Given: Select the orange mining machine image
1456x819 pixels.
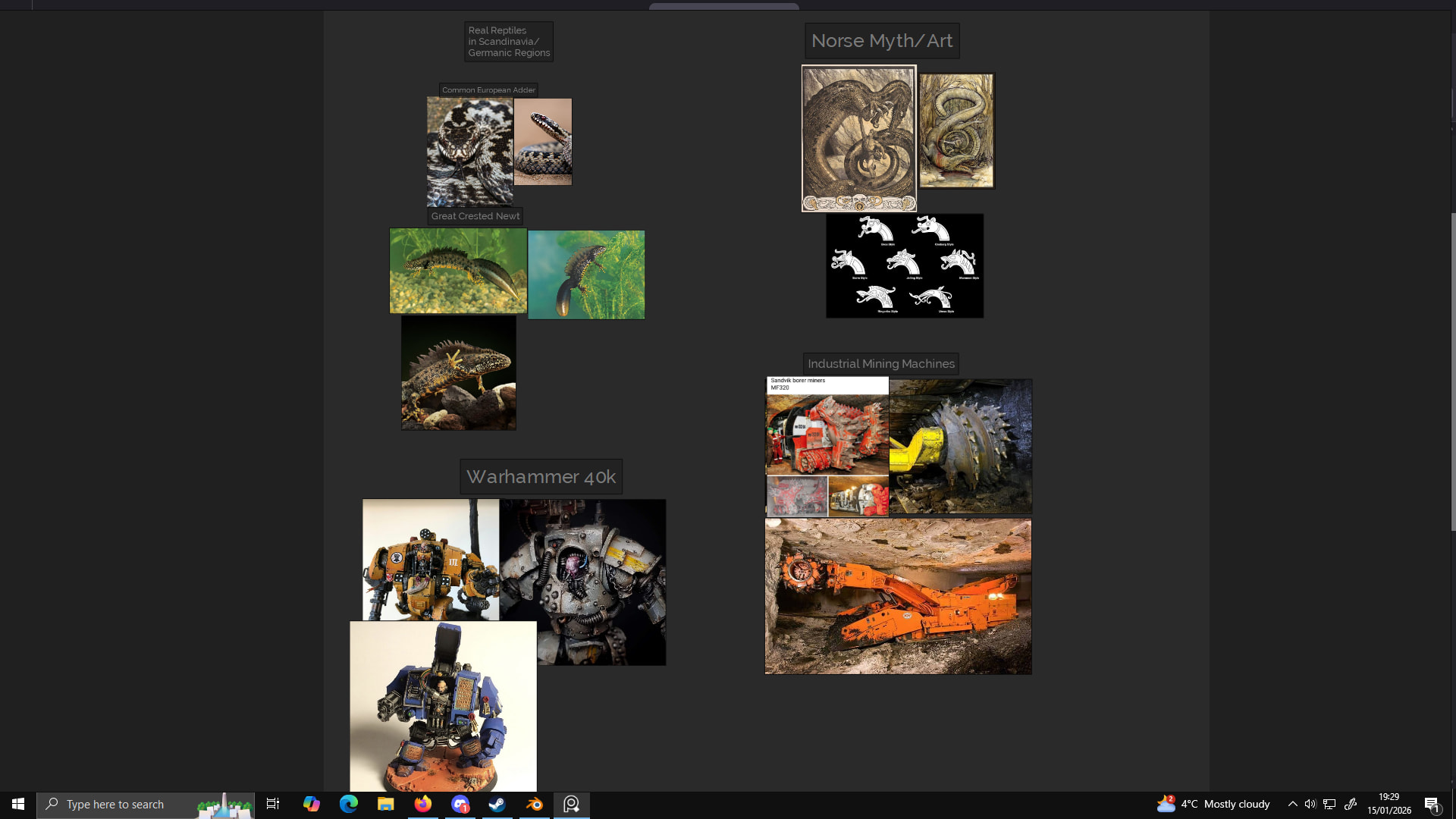Looking at the screenshot, I should point(898,596).
